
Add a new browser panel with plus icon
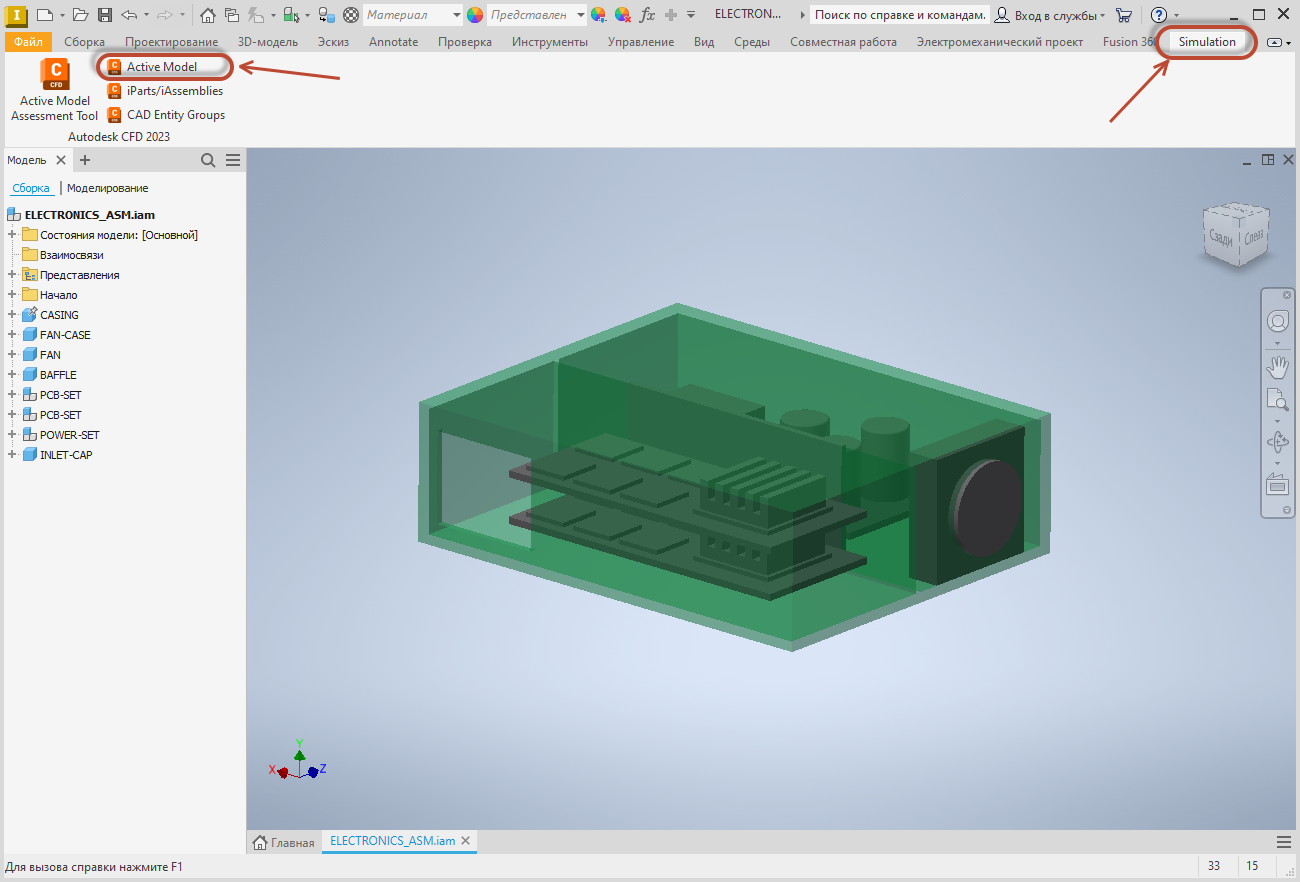pos(85,160)
